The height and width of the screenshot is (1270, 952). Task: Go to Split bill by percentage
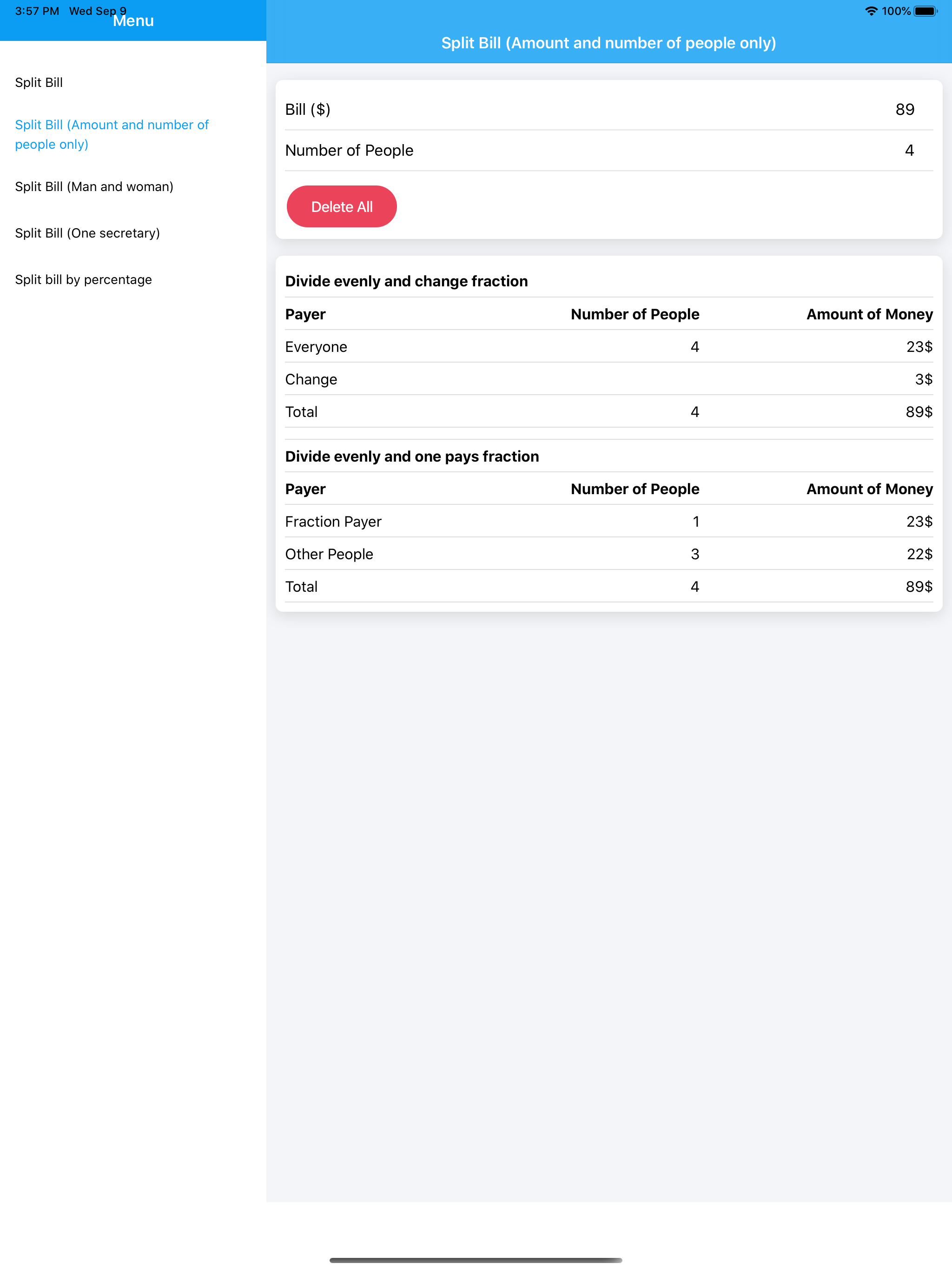(x=83, y=279)
